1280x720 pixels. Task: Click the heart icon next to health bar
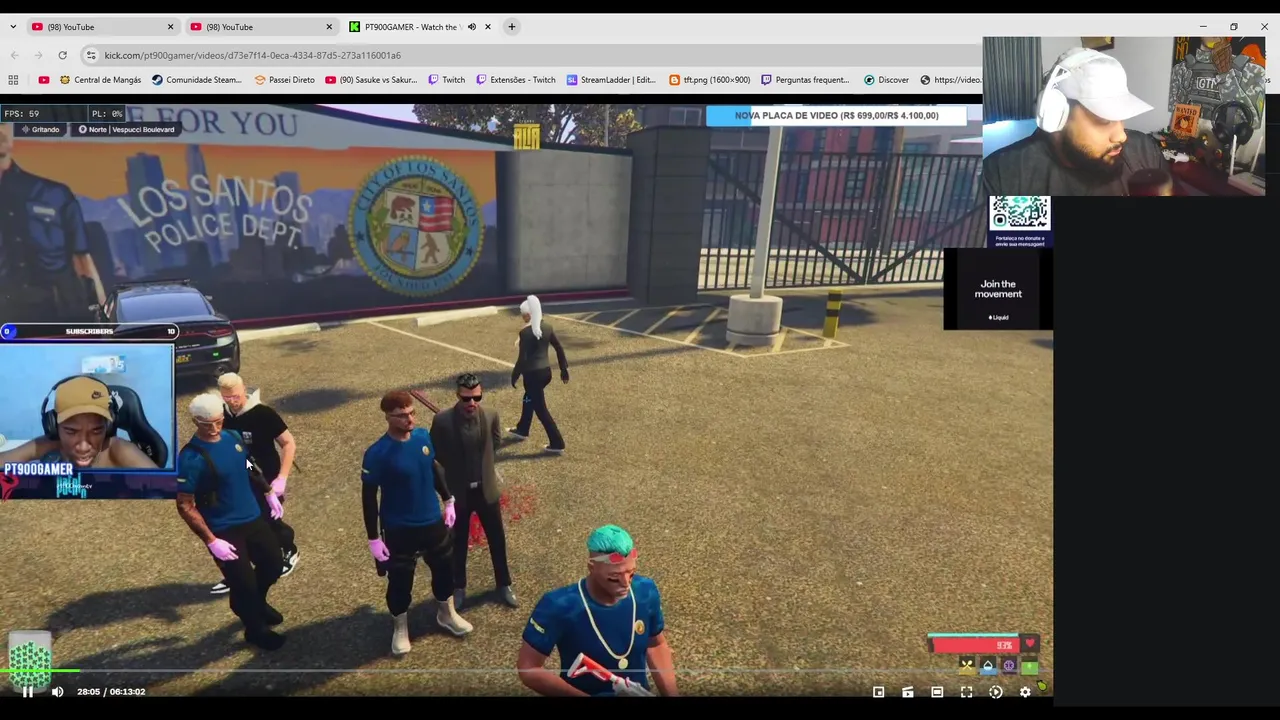[x=1030, y=645]
